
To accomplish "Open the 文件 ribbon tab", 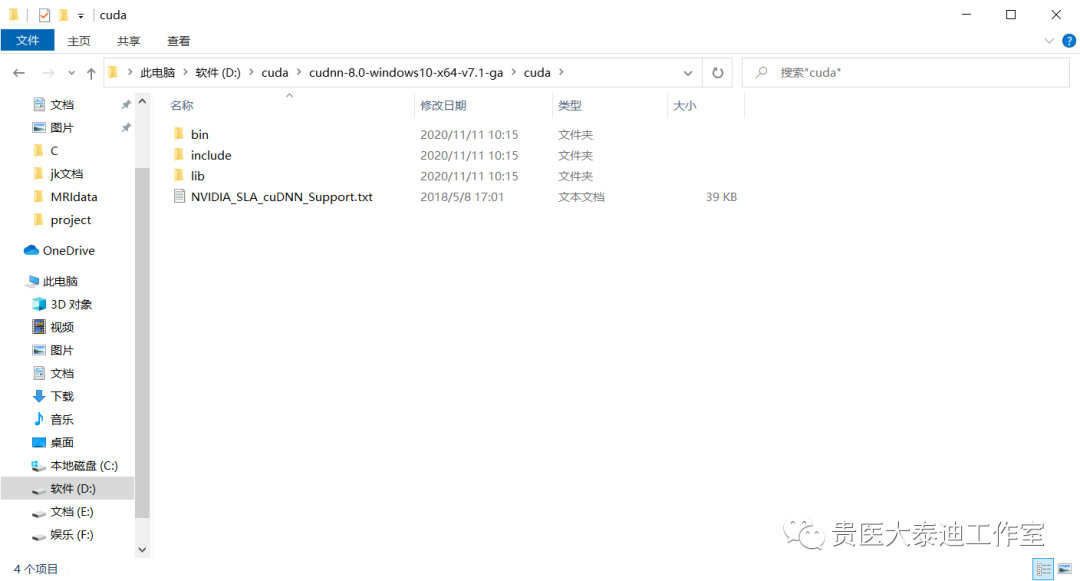I will click(x=28, y=41).
